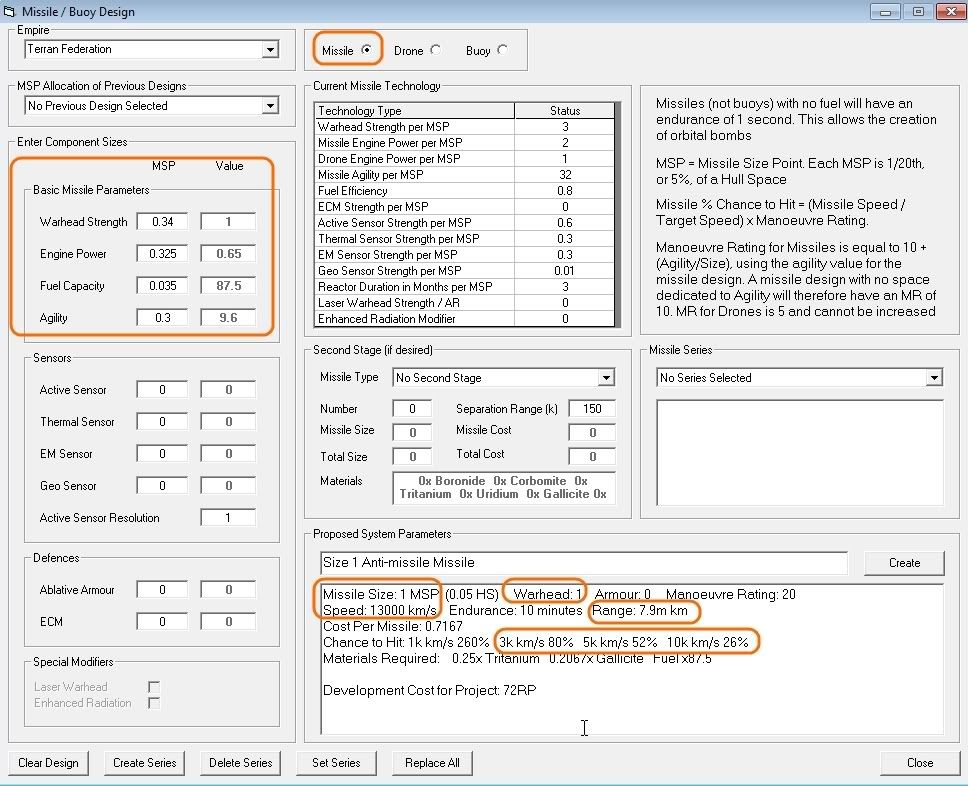Image resolution: width=968 pixels, height=786 pixels.
Task: Focus the Agility MSP field
Action: click(x=162, y=318)
